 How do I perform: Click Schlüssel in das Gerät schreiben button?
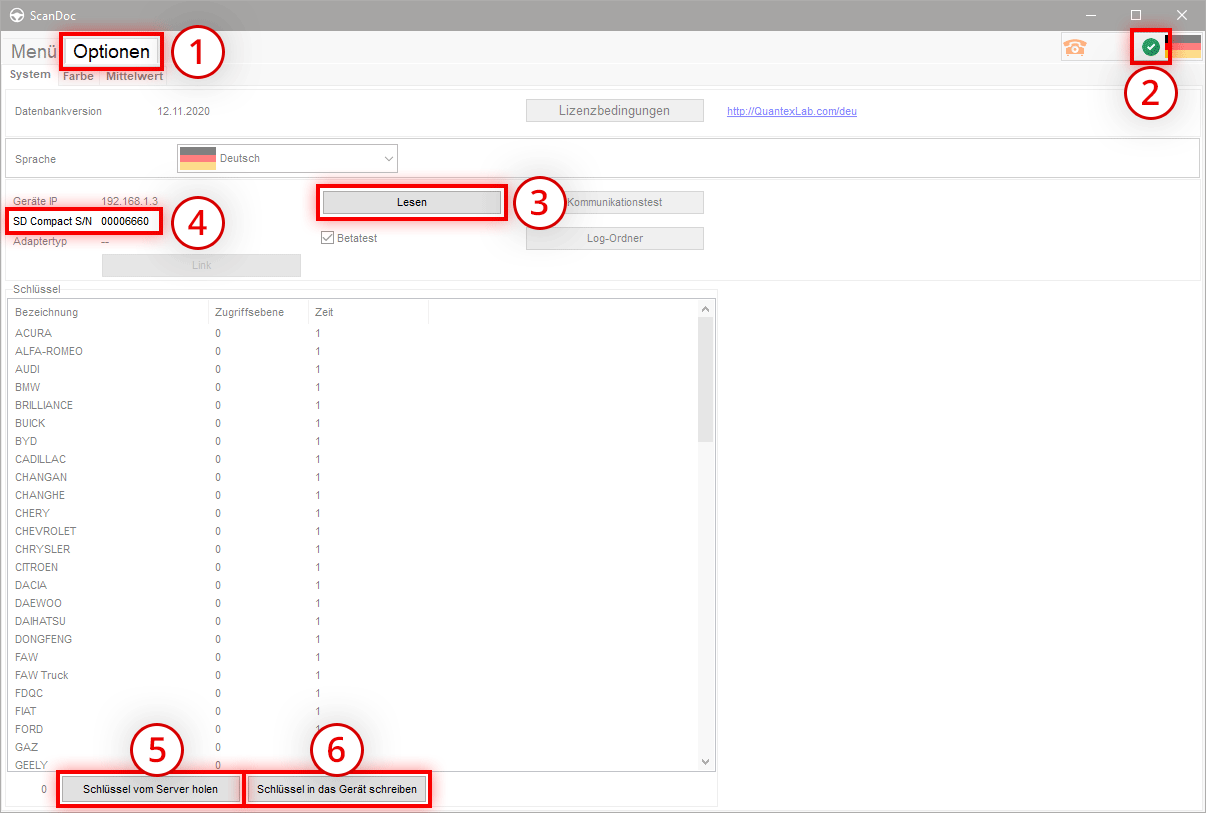tap(337, 789)
